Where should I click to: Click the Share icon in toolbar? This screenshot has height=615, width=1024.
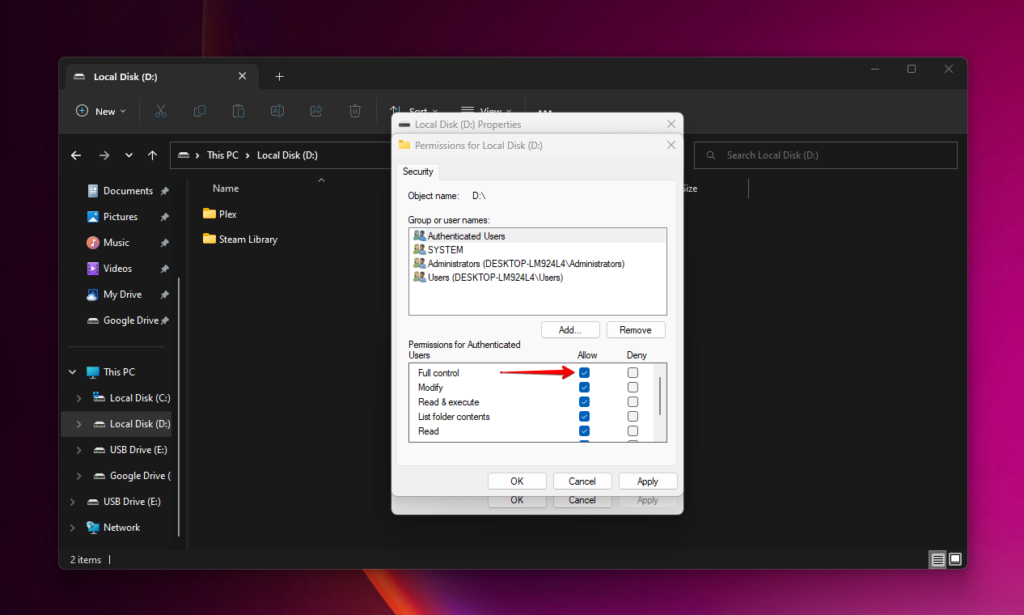(x=316, y=111)
